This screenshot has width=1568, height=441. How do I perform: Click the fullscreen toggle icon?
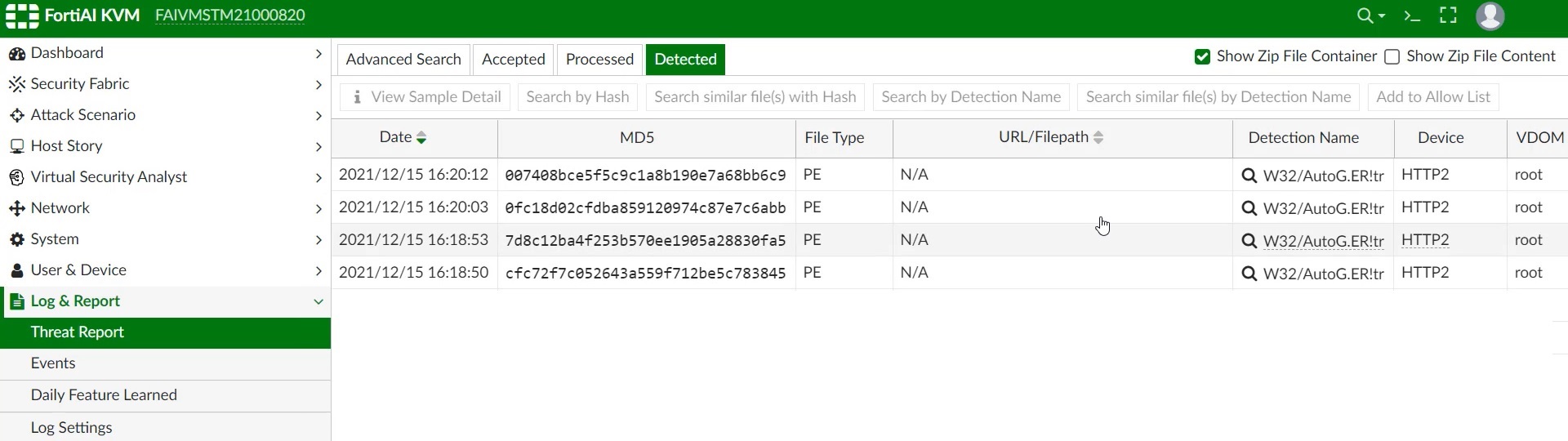tap(1448, 16)
